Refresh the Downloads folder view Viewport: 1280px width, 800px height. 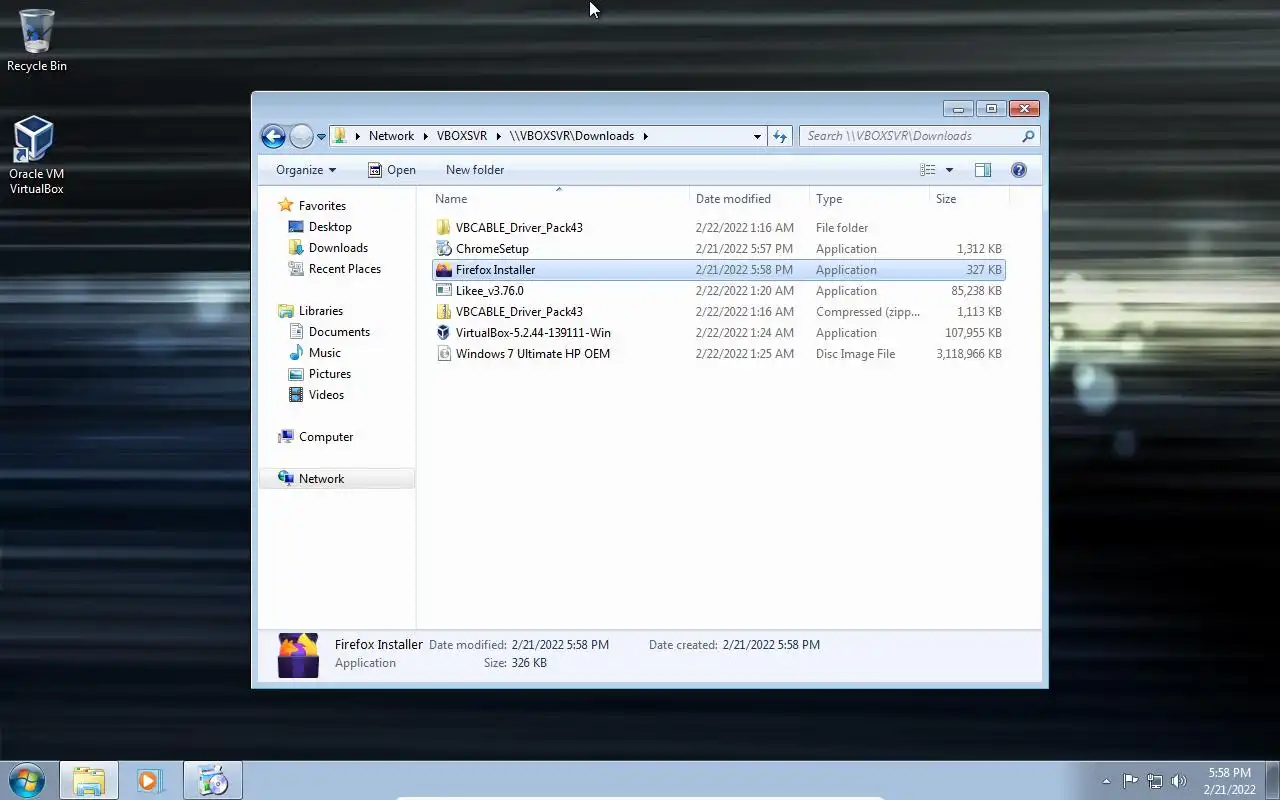[x=780, y=136]
